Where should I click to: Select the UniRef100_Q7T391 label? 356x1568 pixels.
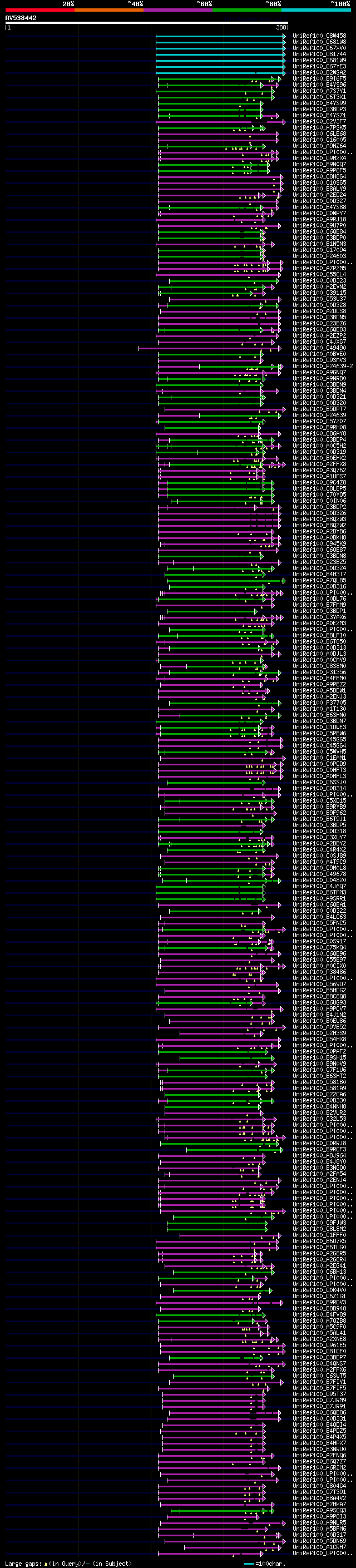point(319,1492)
